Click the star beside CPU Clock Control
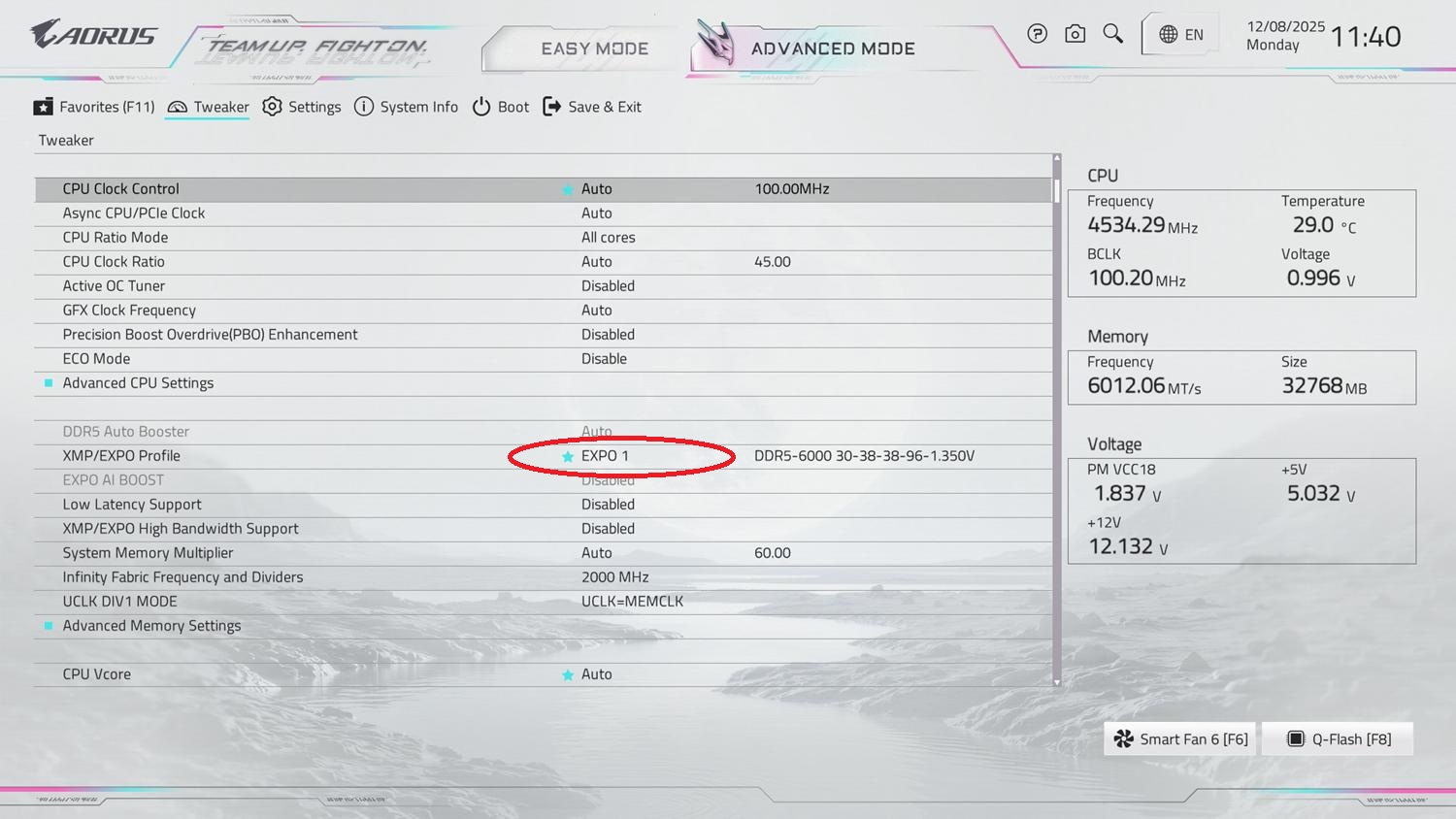Screen dimensions: 1456x819 568,189
